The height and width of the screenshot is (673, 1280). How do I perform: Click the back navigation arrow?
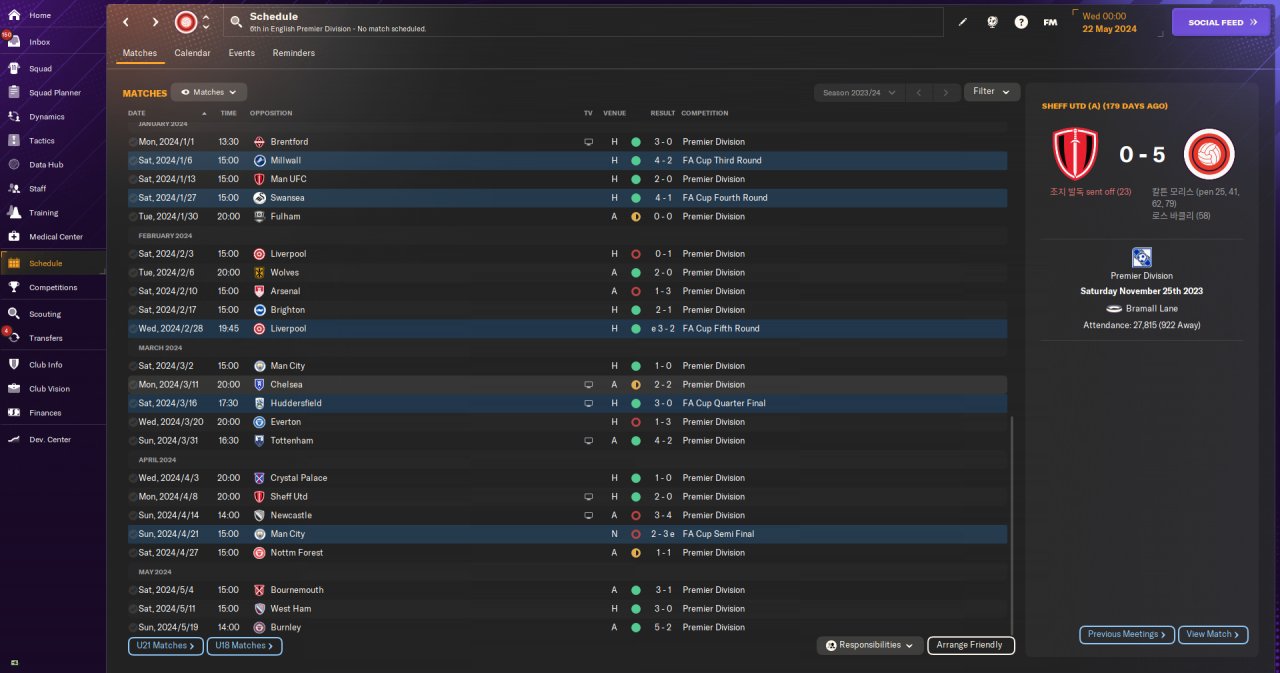coord(126,22)
